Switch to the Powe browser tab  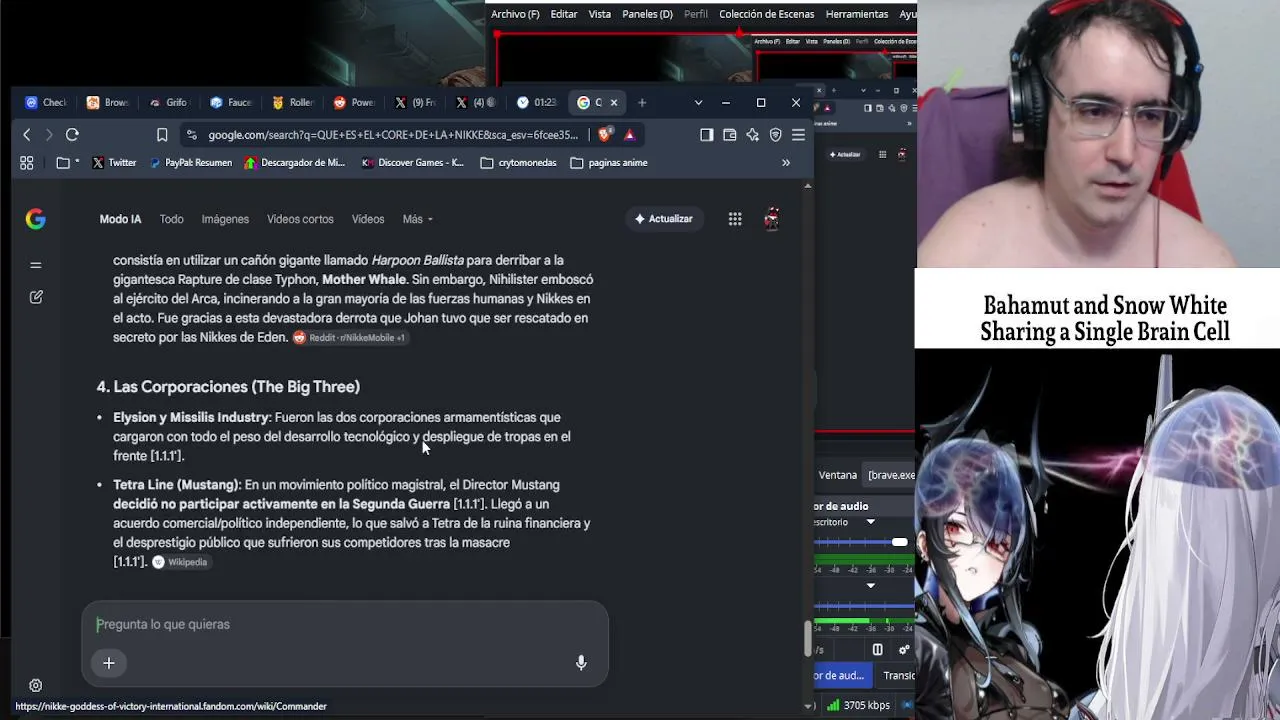click(354, 102)
